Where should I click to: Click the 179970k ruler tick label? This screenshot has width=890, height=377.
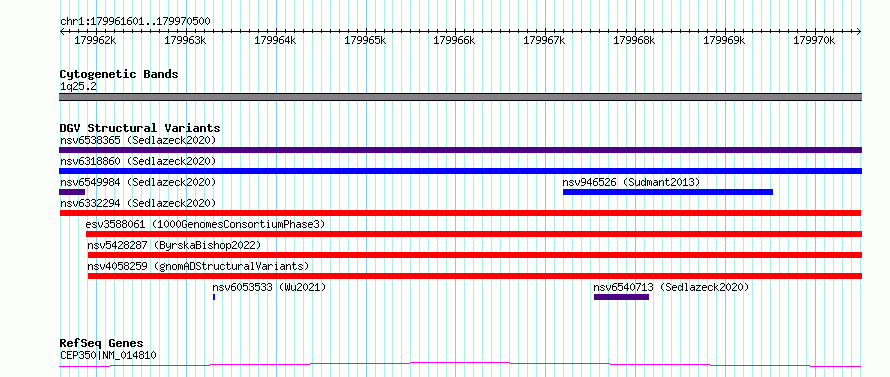pyautogui.click(x=814, y=41)
